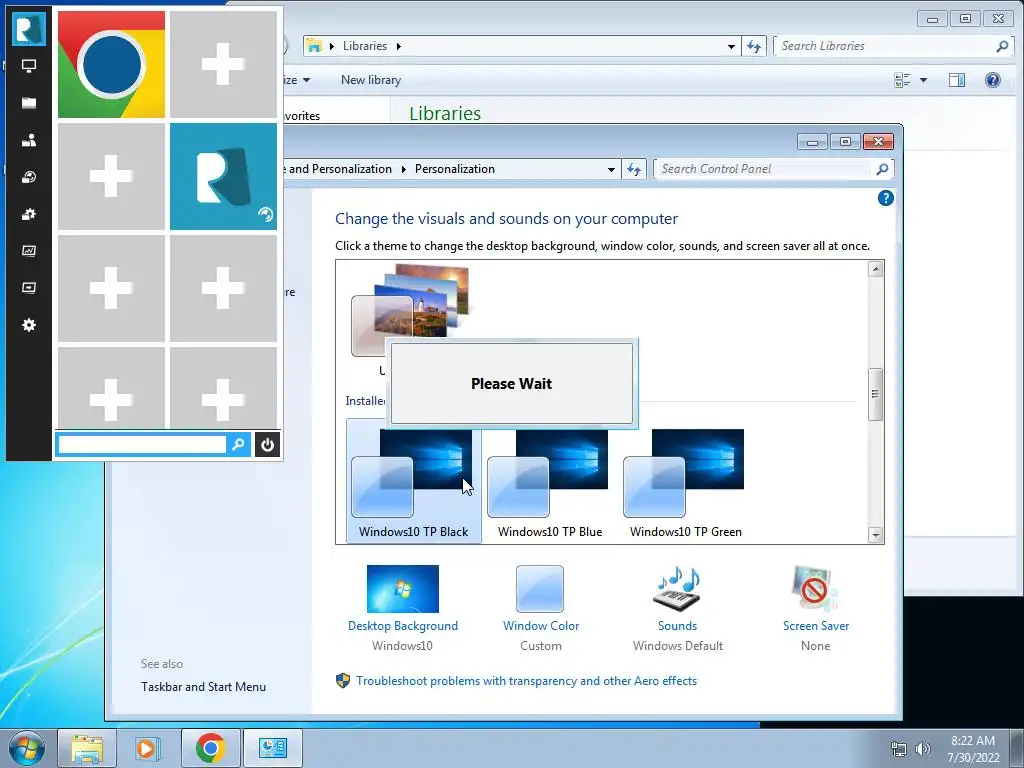Open the folder-with-disc icon in the sidebar
The width and height of the screenshot is (1024, 768).
(29, 177)
